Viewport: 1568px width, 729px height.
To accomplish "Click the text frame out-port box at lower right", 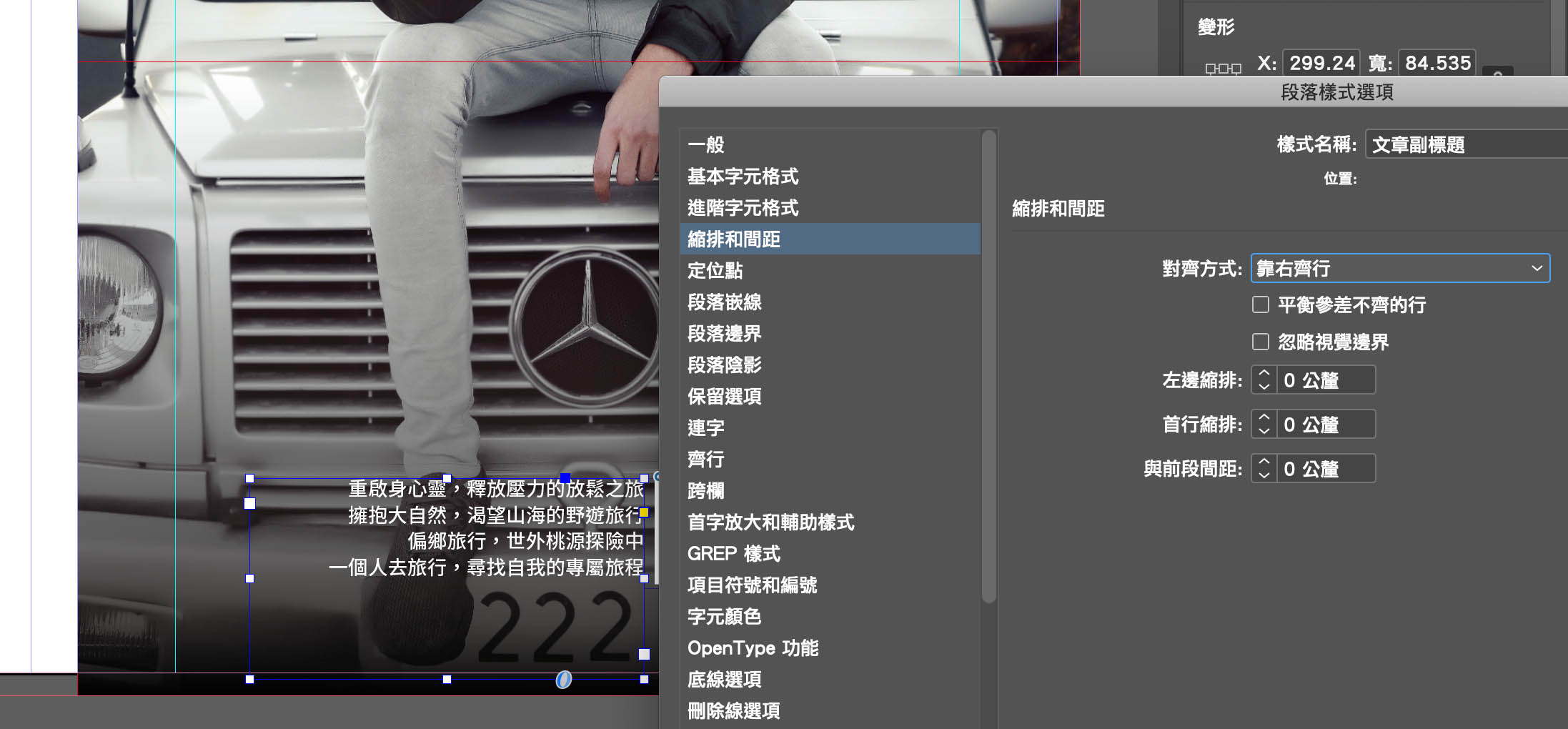I will (x=644, y=654).
